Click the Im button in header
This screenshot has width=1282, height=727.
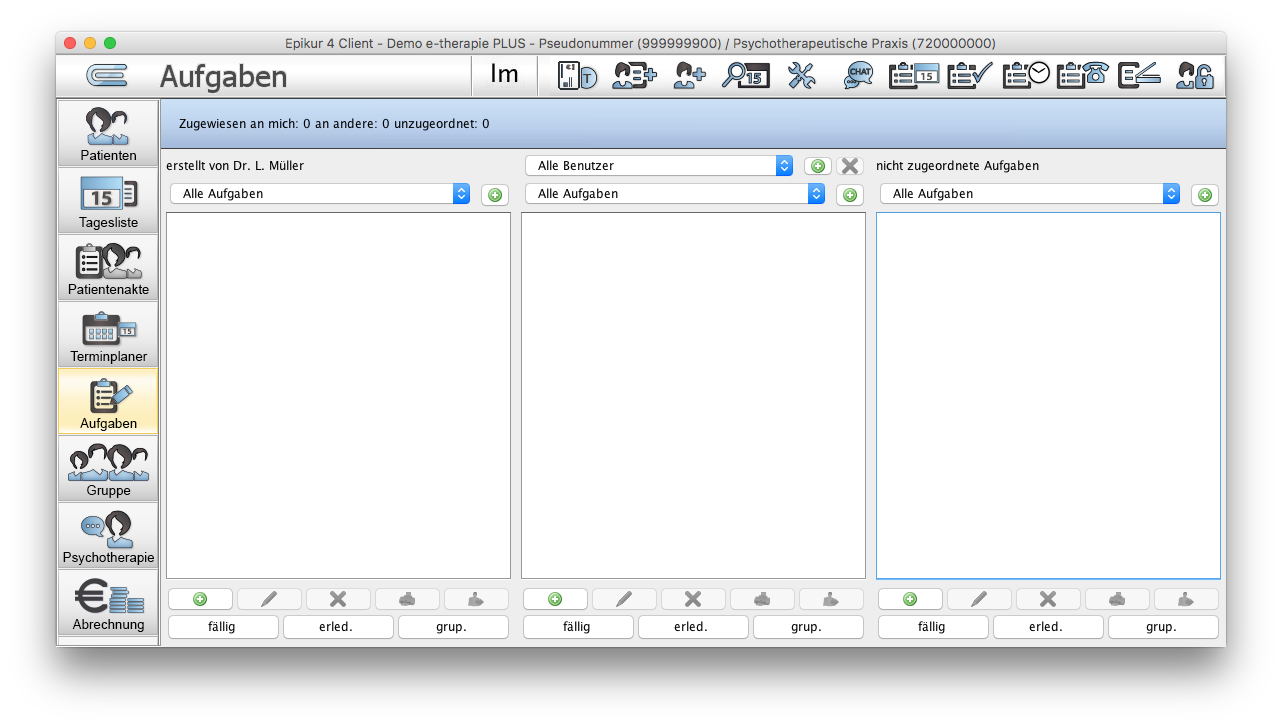pos(504,76)
